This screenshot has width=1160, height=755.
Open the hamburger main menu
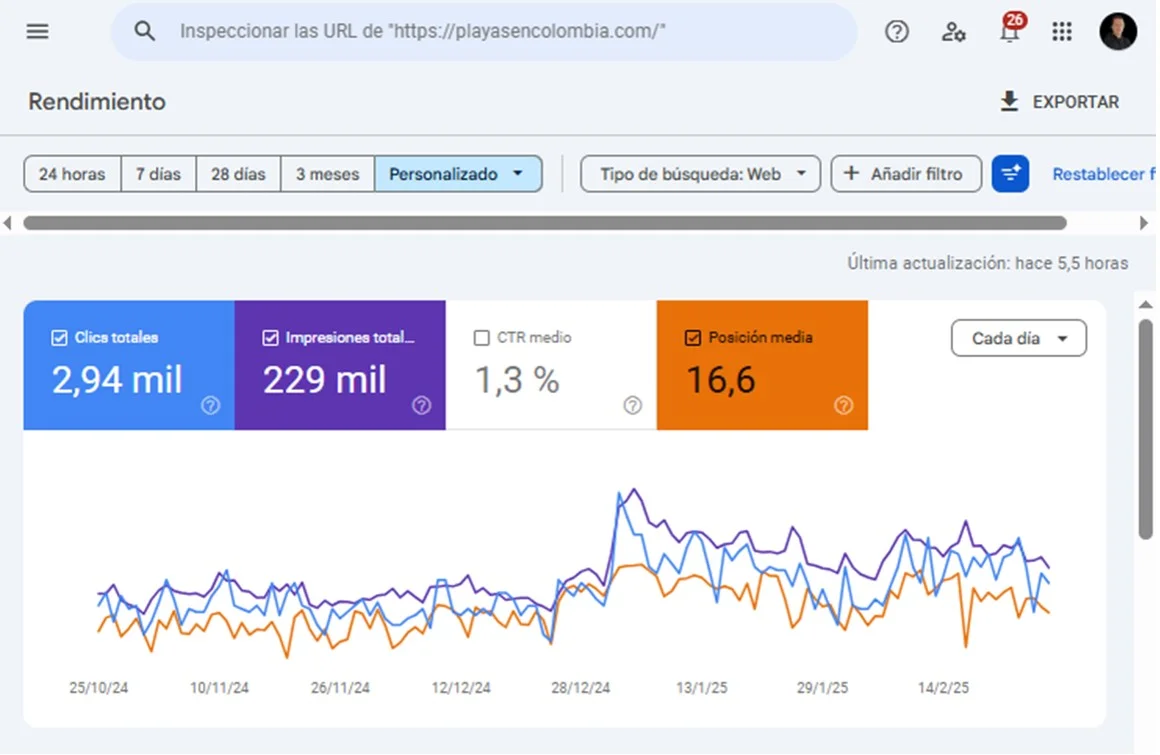pos(37,32)
